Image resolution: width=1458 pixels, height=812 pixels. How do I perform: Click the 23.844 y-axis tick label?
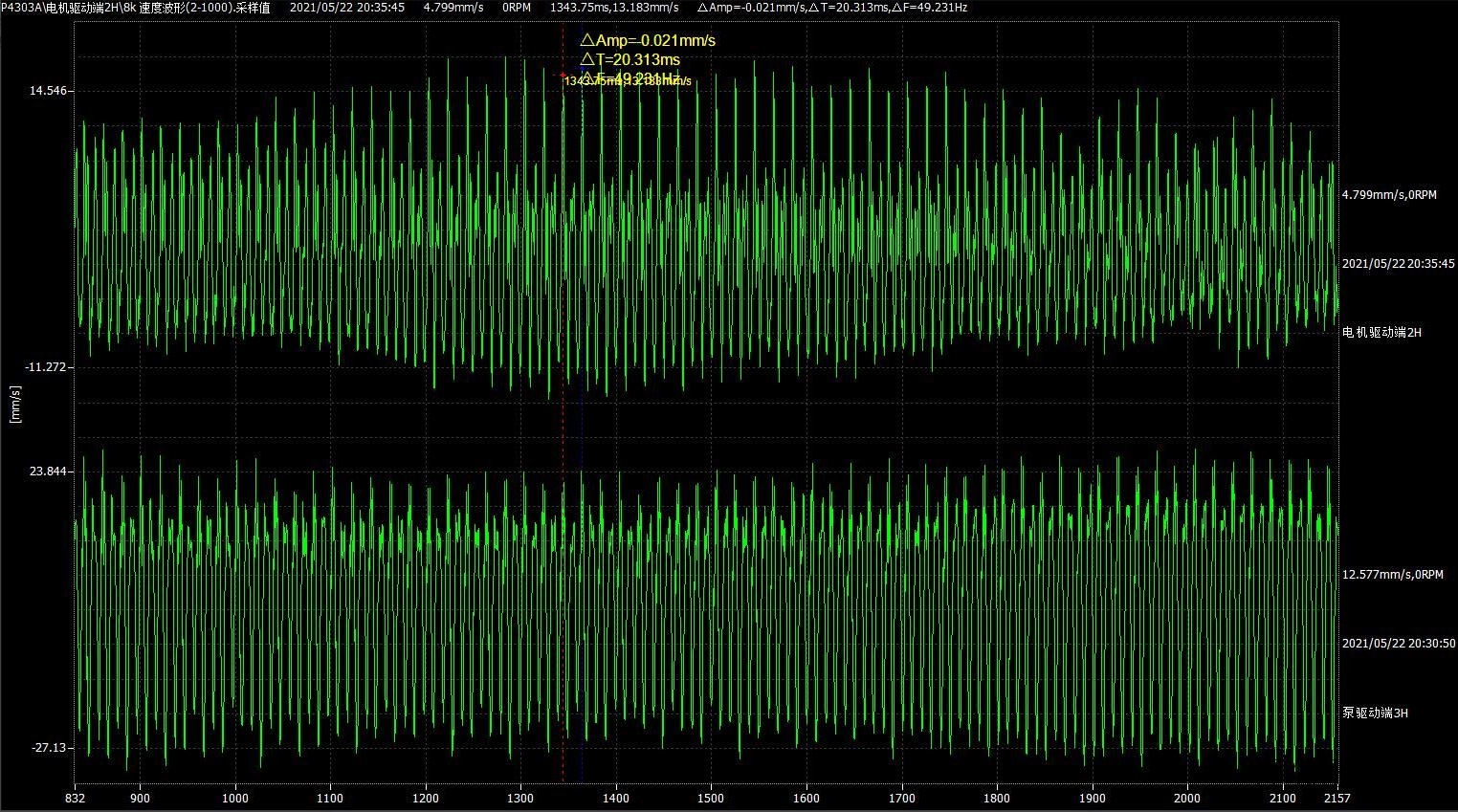click(48, 472)
